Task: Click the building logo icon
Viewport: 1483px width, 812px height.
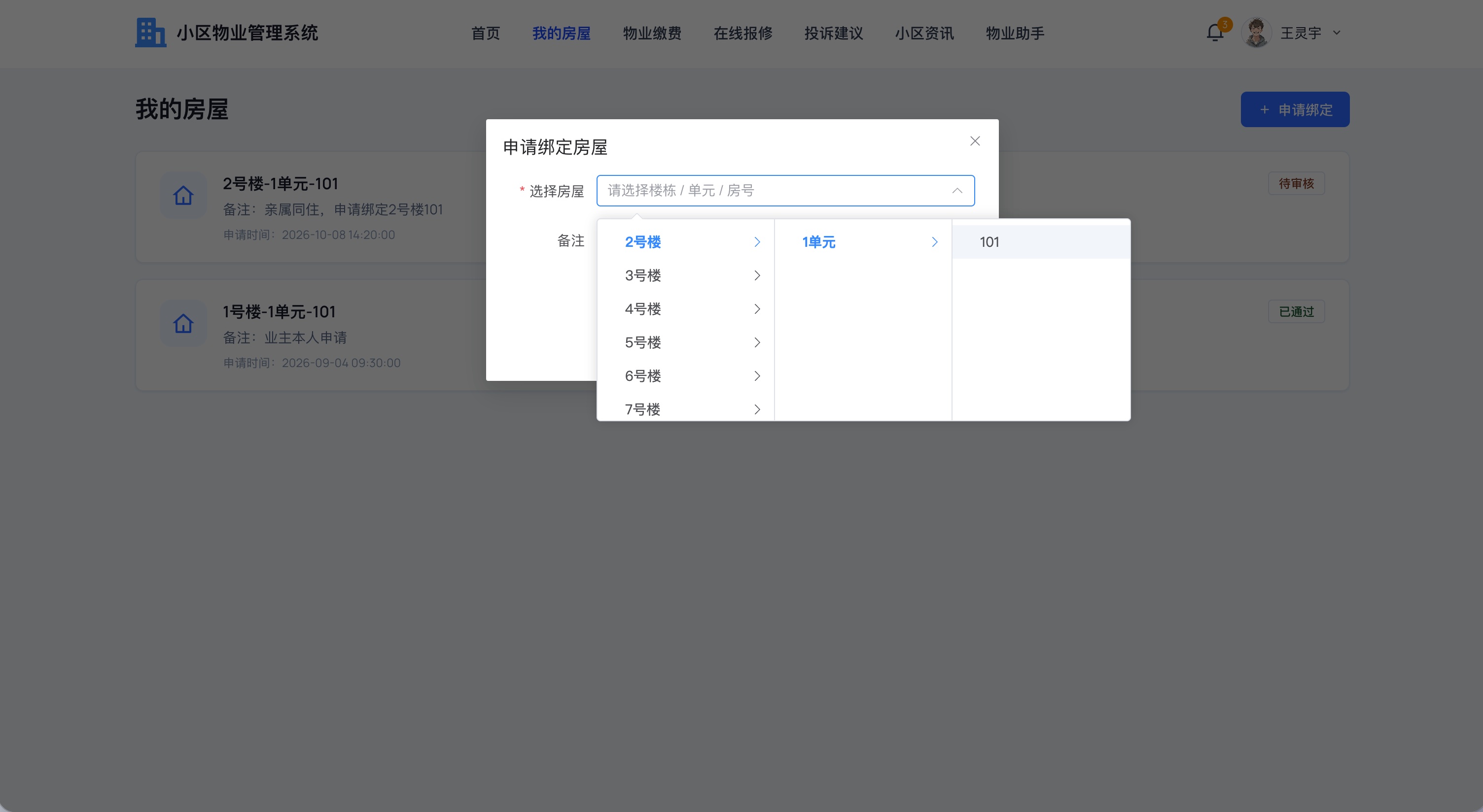Action: coord(150,33)
